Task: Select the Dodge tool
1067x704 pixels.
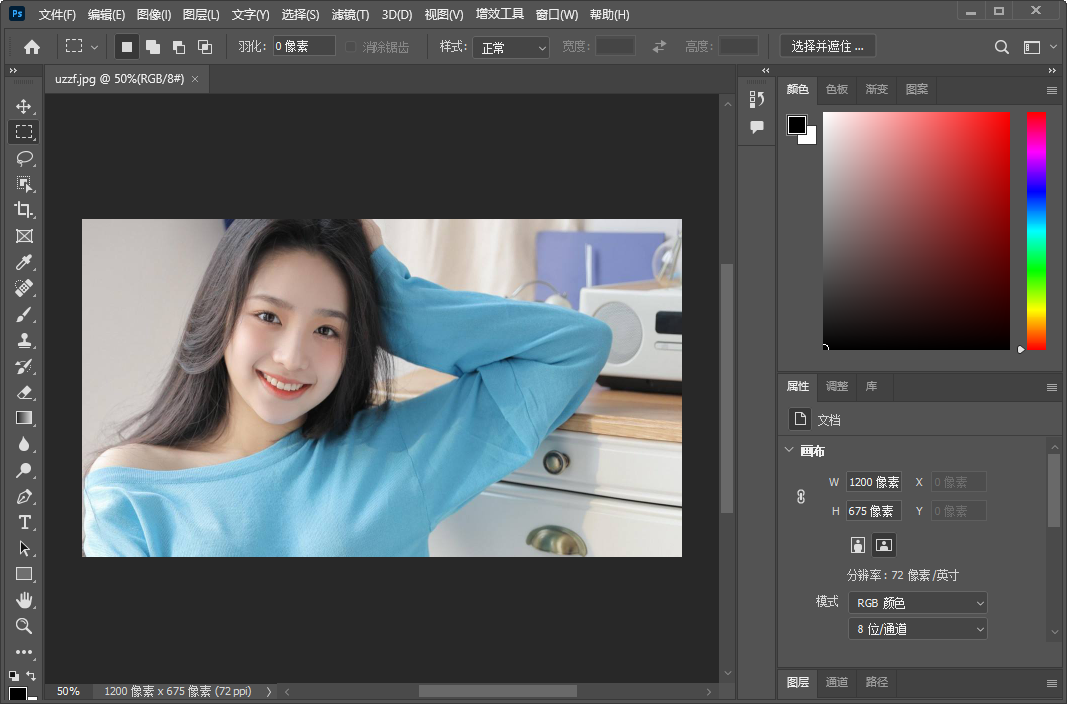Action: click(x=24, y=470)
